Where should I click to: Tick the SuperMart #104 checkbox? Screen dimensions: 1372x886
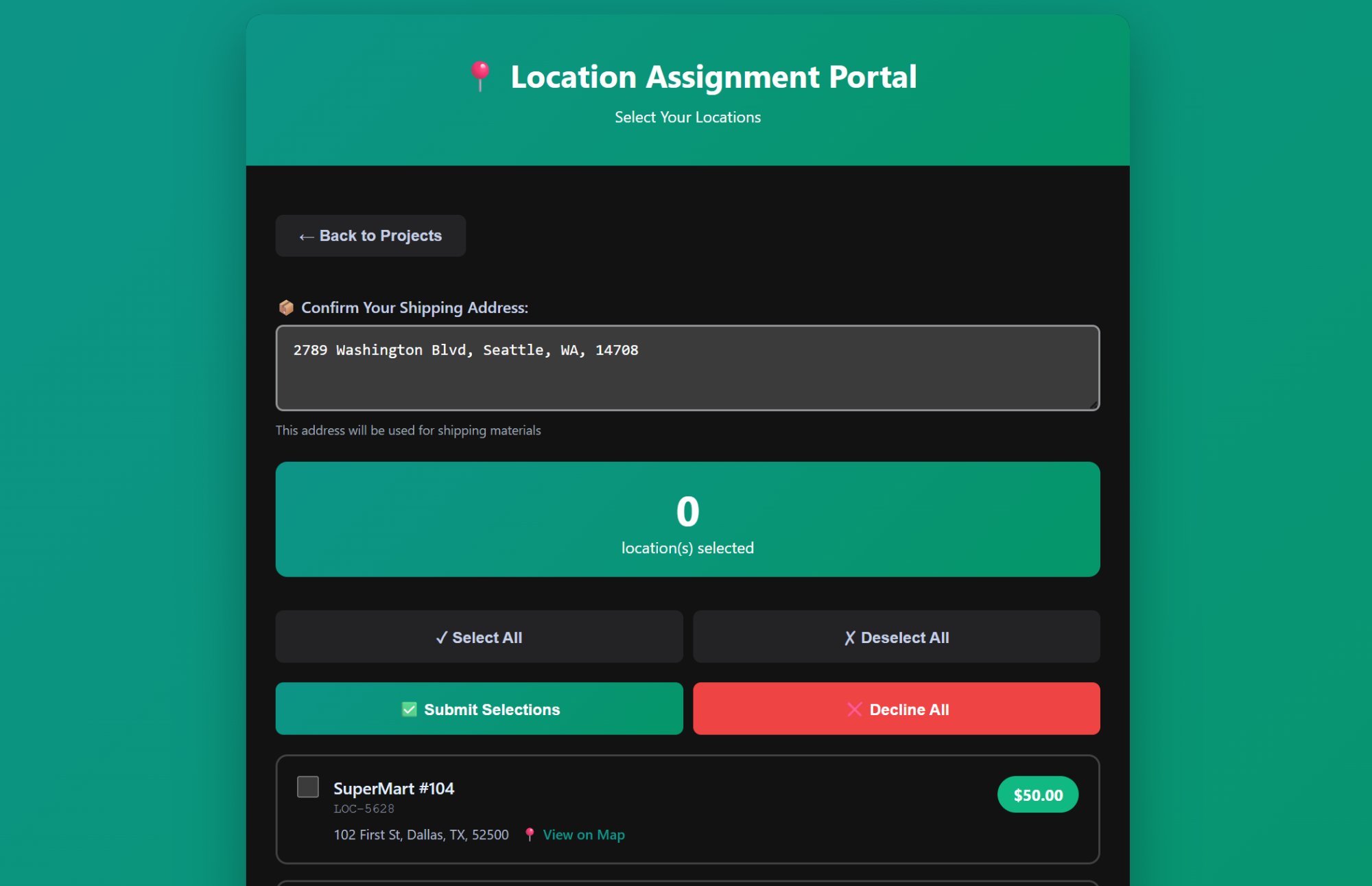308,786
